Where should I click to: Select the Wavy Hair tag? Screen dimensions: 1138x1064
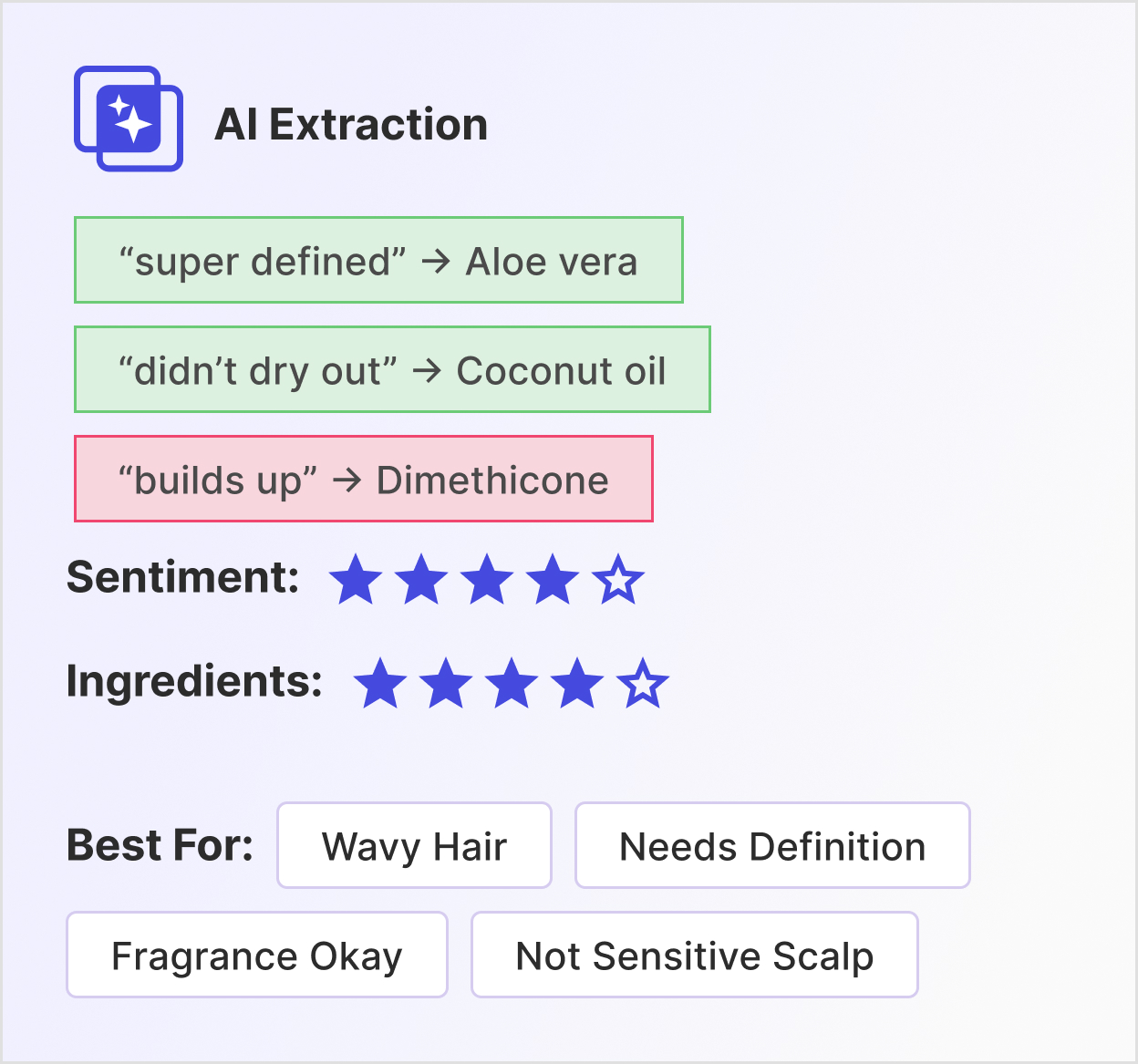pos(414,845)
